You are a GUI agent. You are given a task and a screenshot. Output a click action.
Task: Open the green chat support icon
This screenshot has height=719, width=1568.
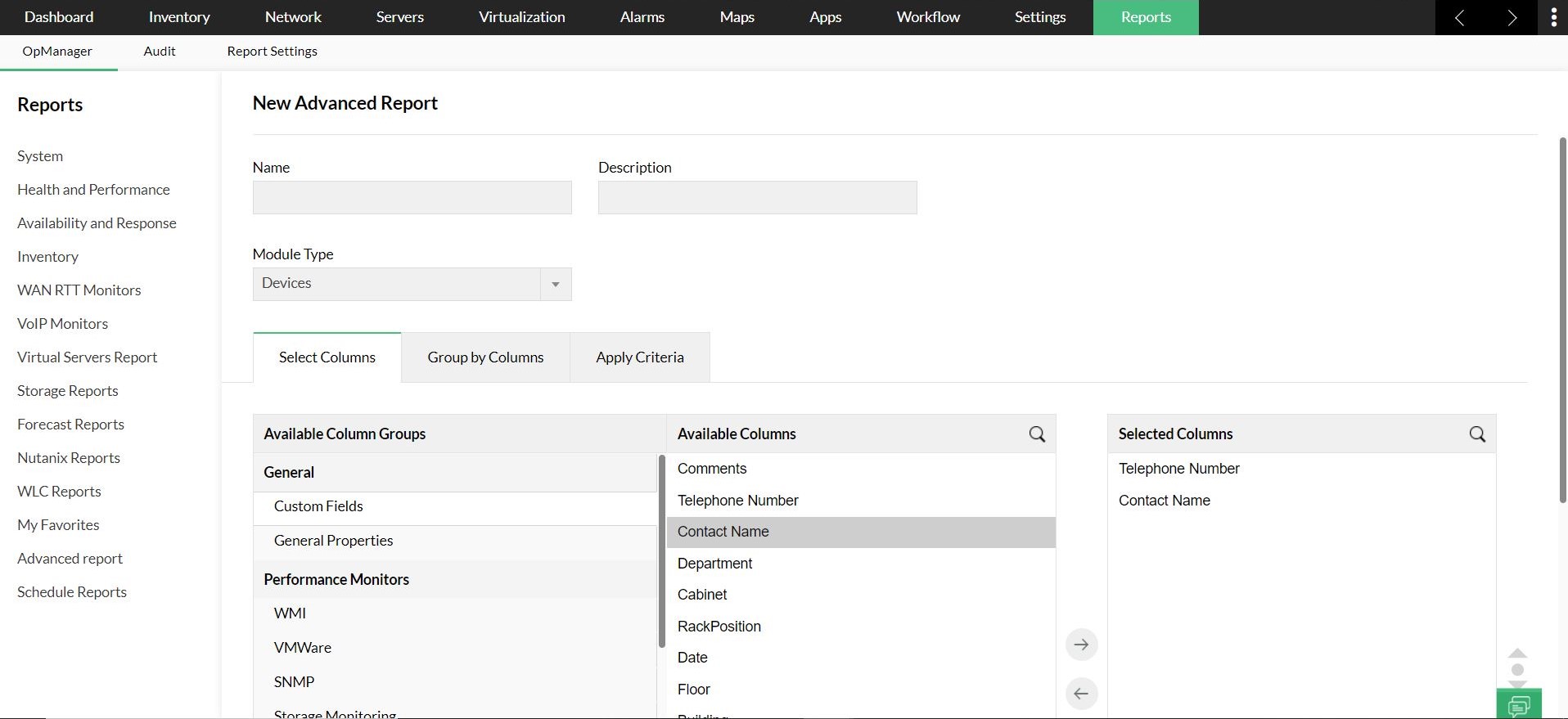pos(1519,705)
